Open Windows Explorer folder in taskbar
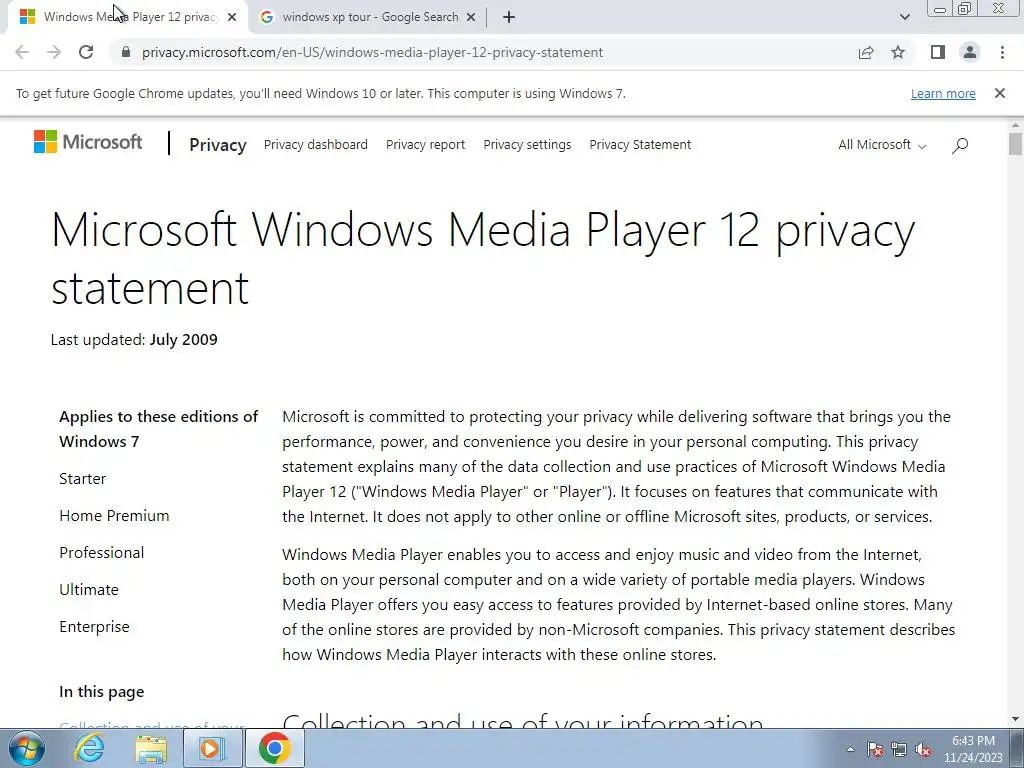Viewport: 1024px width, 768px height. pos(151,749)
